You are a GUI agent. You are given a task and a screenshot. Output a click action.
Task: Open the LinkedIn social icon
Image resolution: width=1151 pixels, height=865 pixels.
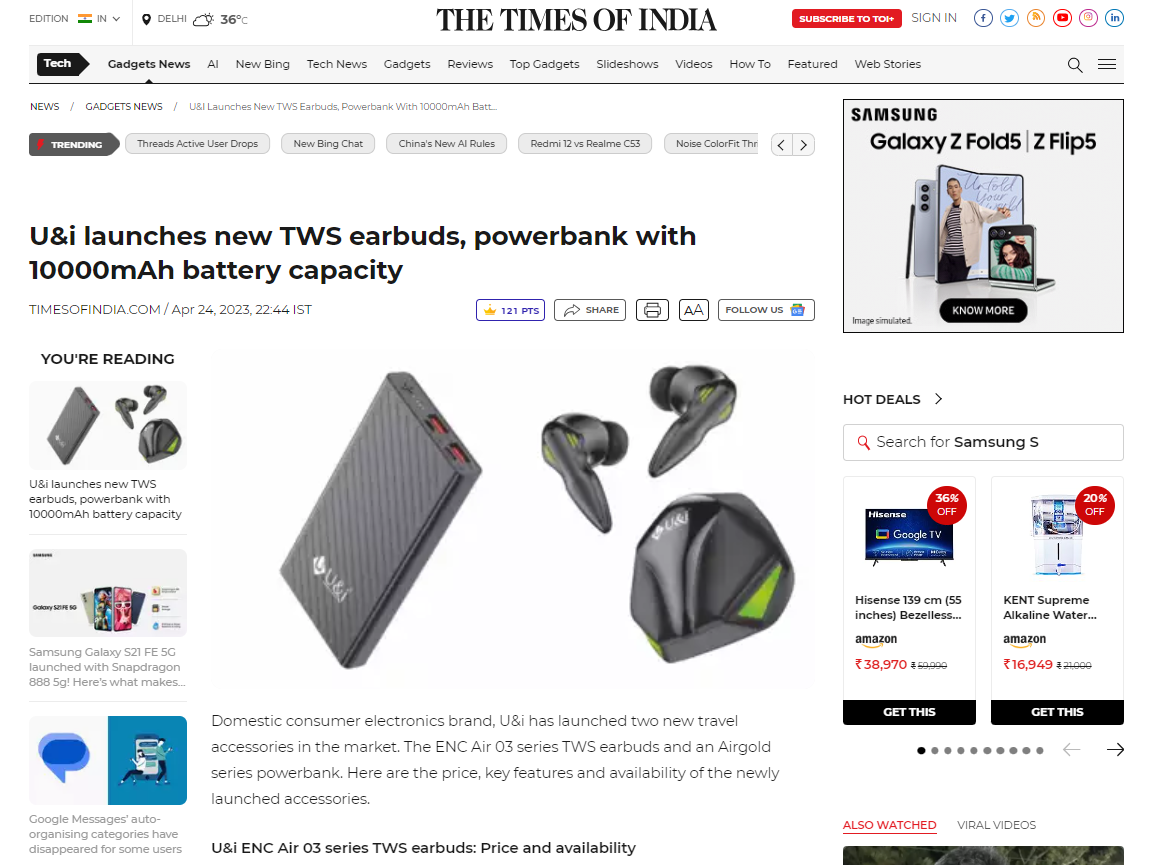[1114, 18]
